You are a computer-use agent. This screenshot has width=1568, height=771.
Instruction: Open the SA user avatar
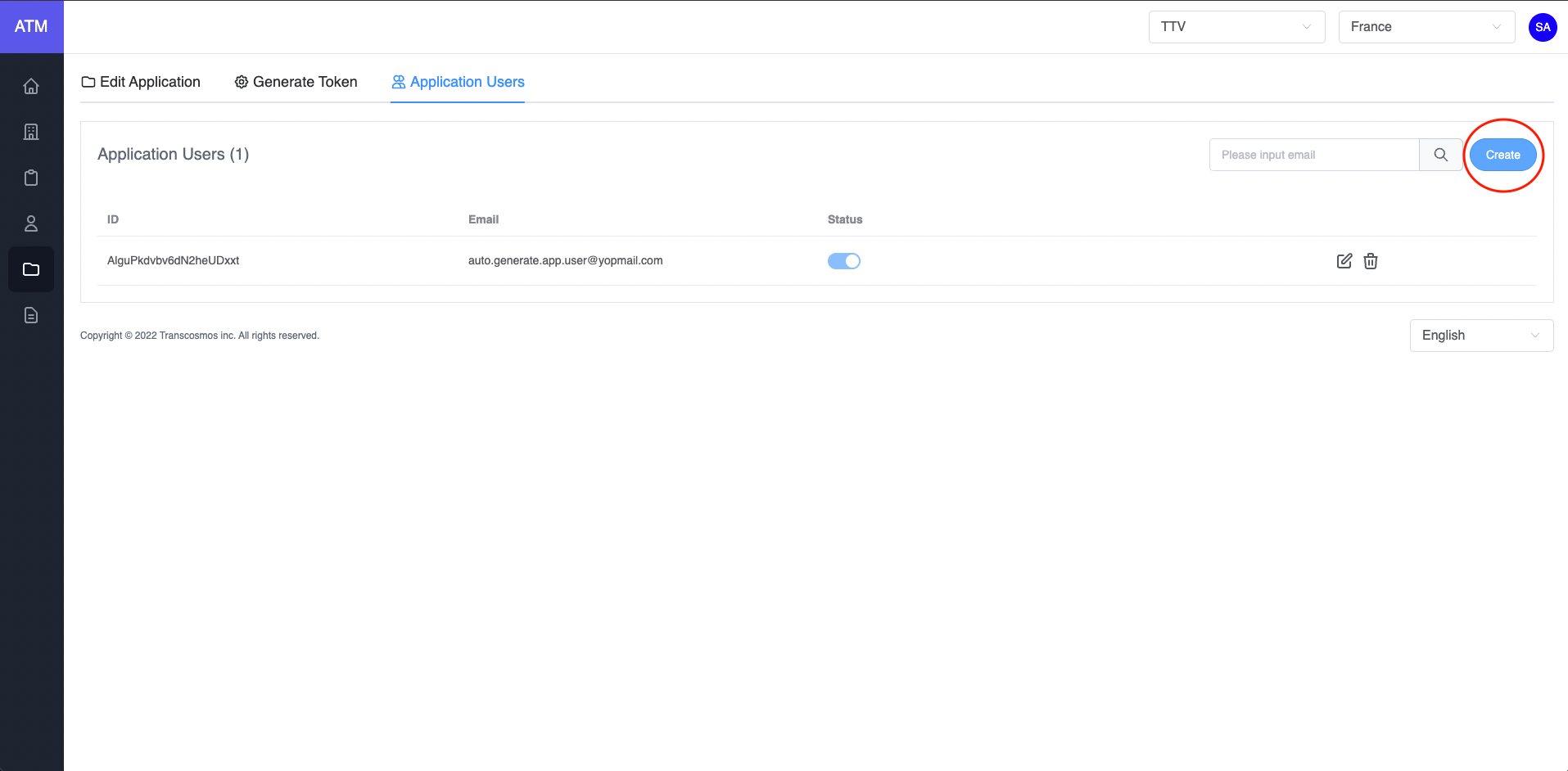[x=1542, y=27]
